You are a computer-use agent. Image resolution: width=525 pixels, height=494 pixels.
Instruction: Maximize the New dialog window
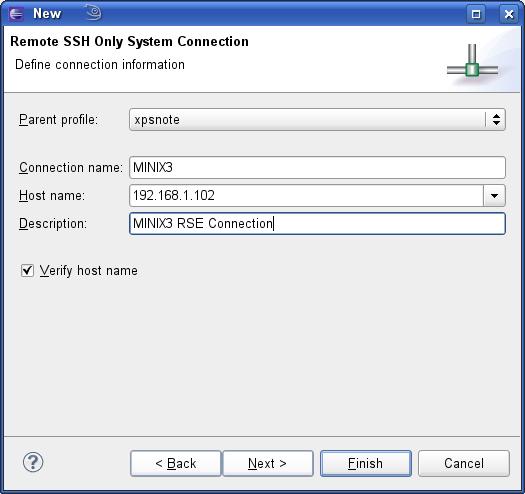476,14
